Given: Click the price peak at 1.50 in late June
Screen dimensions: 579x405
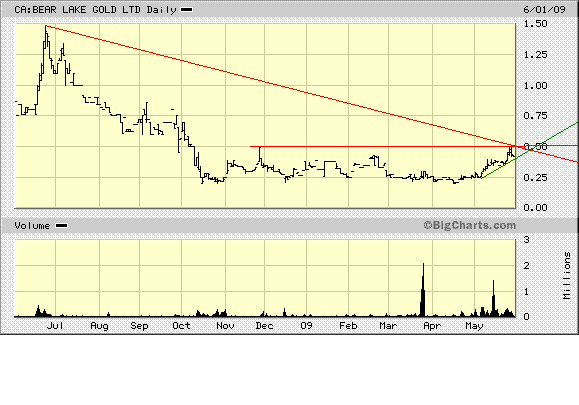Looking at the screenshot, I should (x=46, y=27).
